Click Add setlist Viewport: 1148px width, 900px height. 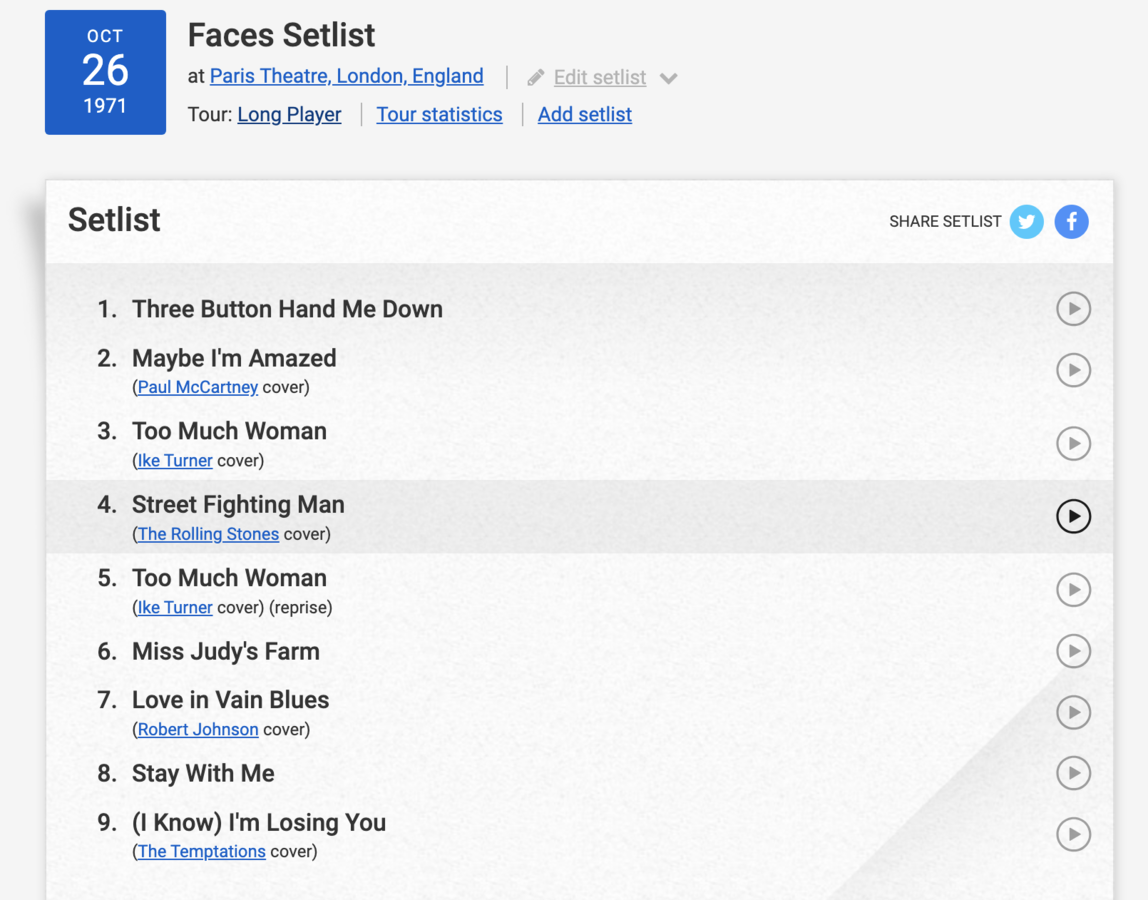click(x=584, y=114)
